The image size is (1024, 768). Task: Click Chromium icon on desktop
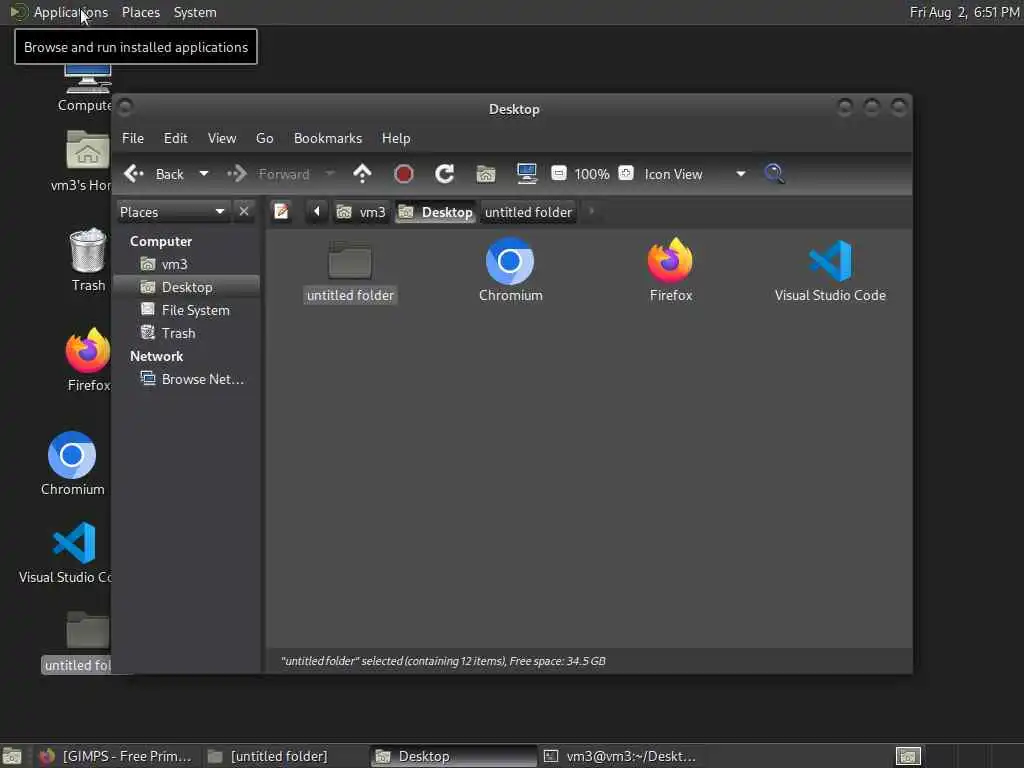coord(72,455)
